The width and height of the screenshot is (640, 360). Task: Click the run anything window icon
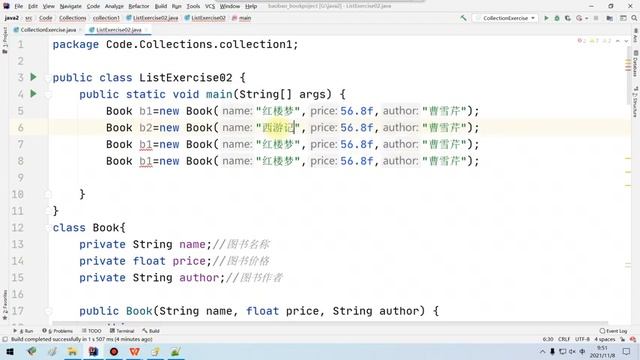coord(623,18)
